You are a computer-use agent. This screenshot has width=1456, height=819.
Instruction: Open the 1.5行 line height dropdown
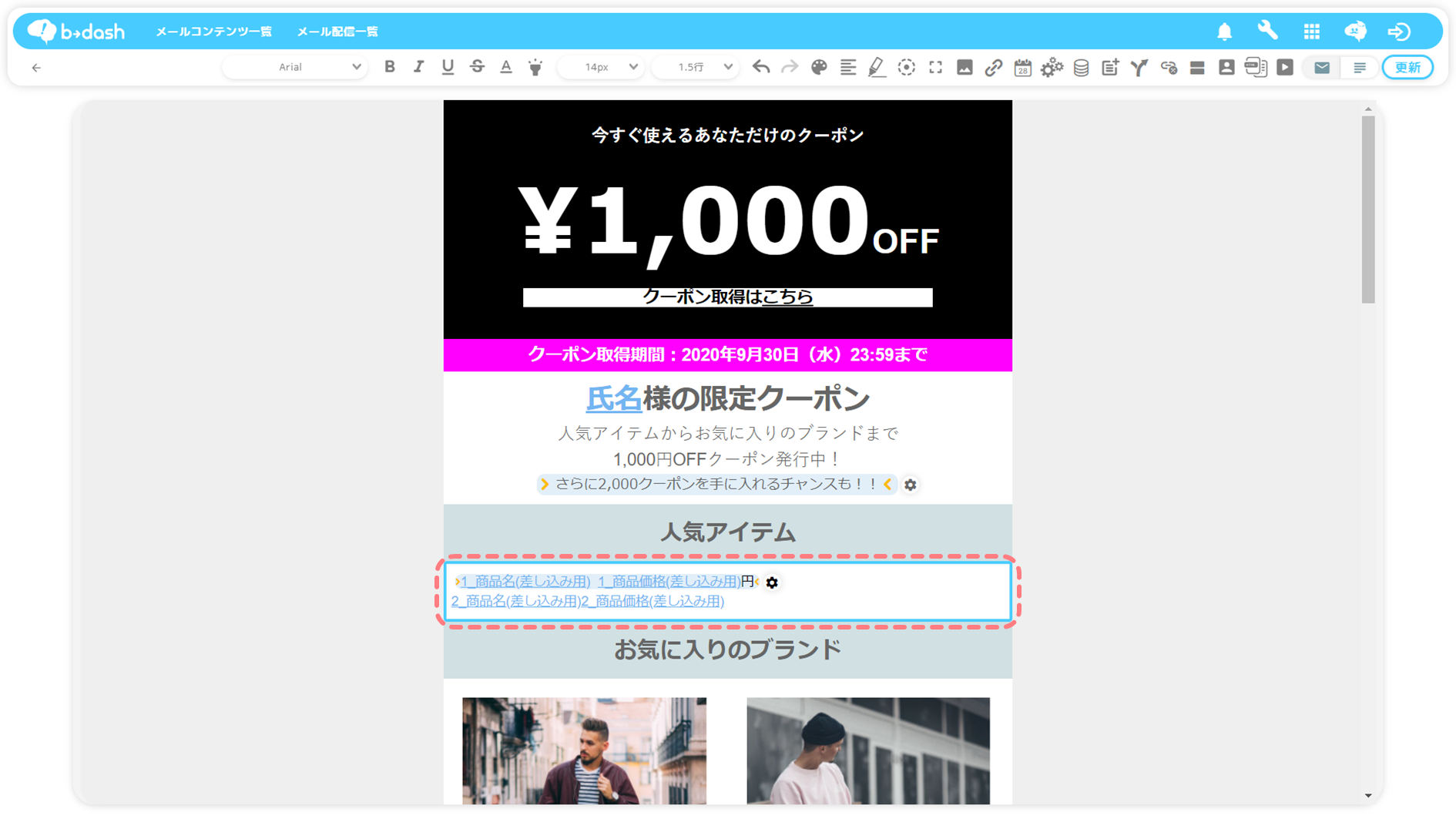coord(696,67)
